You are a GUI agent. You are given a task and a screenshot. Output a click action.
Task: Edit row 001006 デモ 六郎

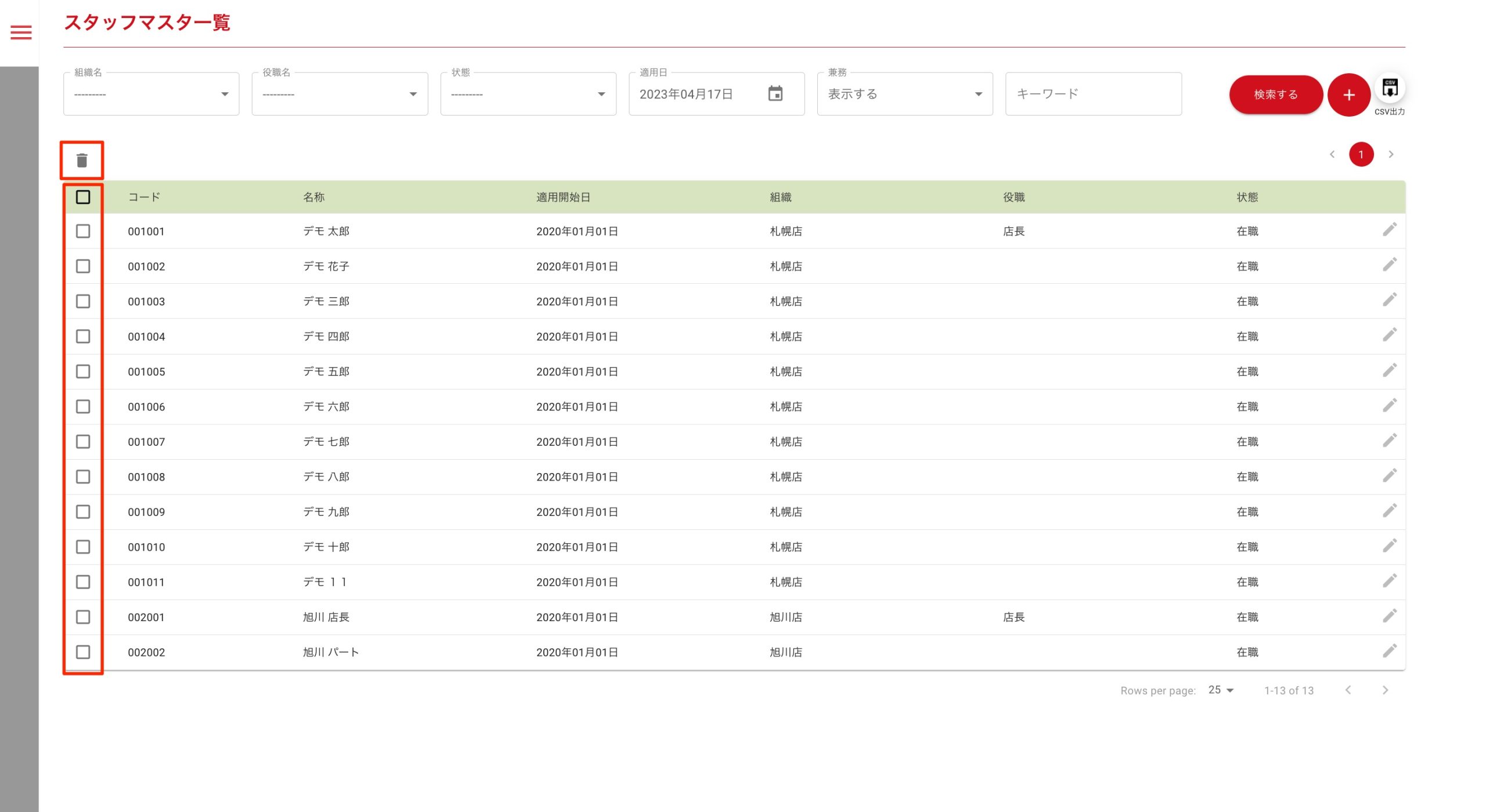[x=1389, y=405]
